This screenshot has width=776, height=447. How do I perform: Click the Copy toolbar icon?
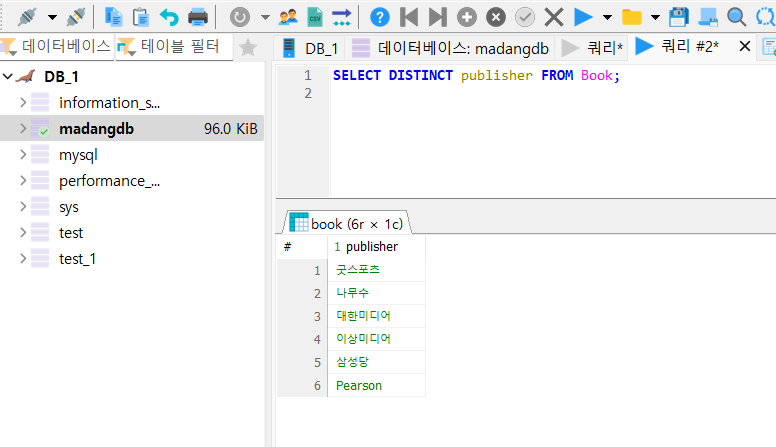(114, 17)
